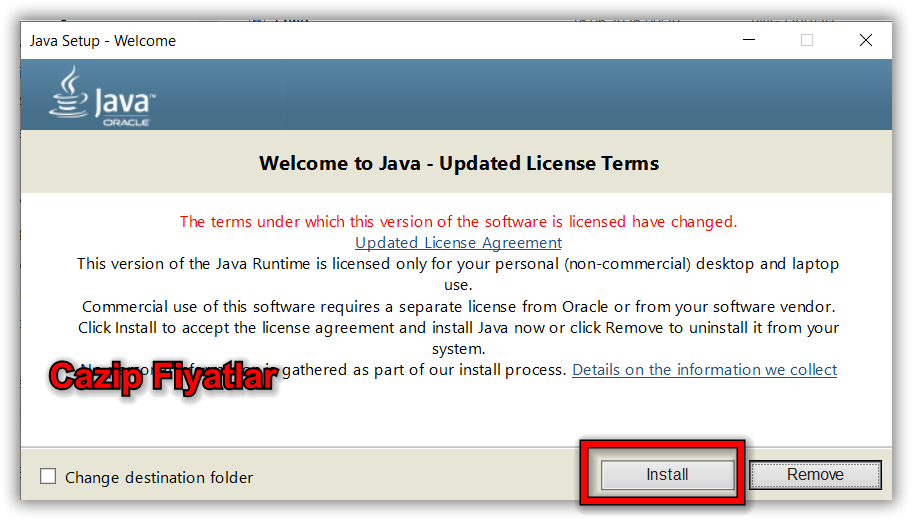Click the 'Welcome to Java - Updated License Terms' heading
The height and width of the screenshot is (520, 912).
tap(459, 163)
